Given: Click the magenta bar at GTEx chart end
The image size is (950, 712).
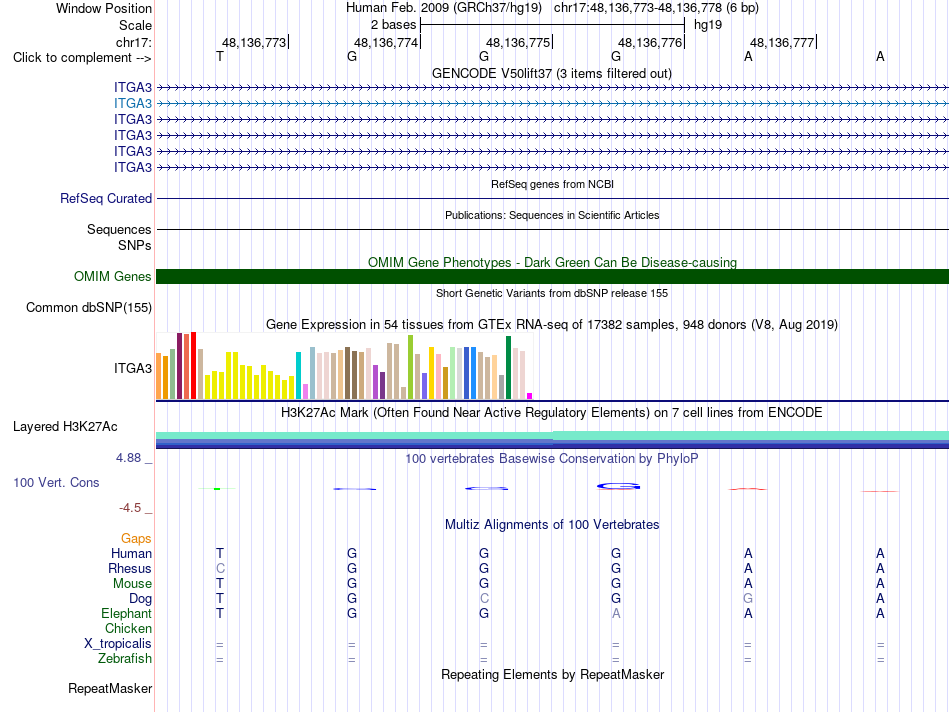Looking at the screenshot, I should coord(530,396).
